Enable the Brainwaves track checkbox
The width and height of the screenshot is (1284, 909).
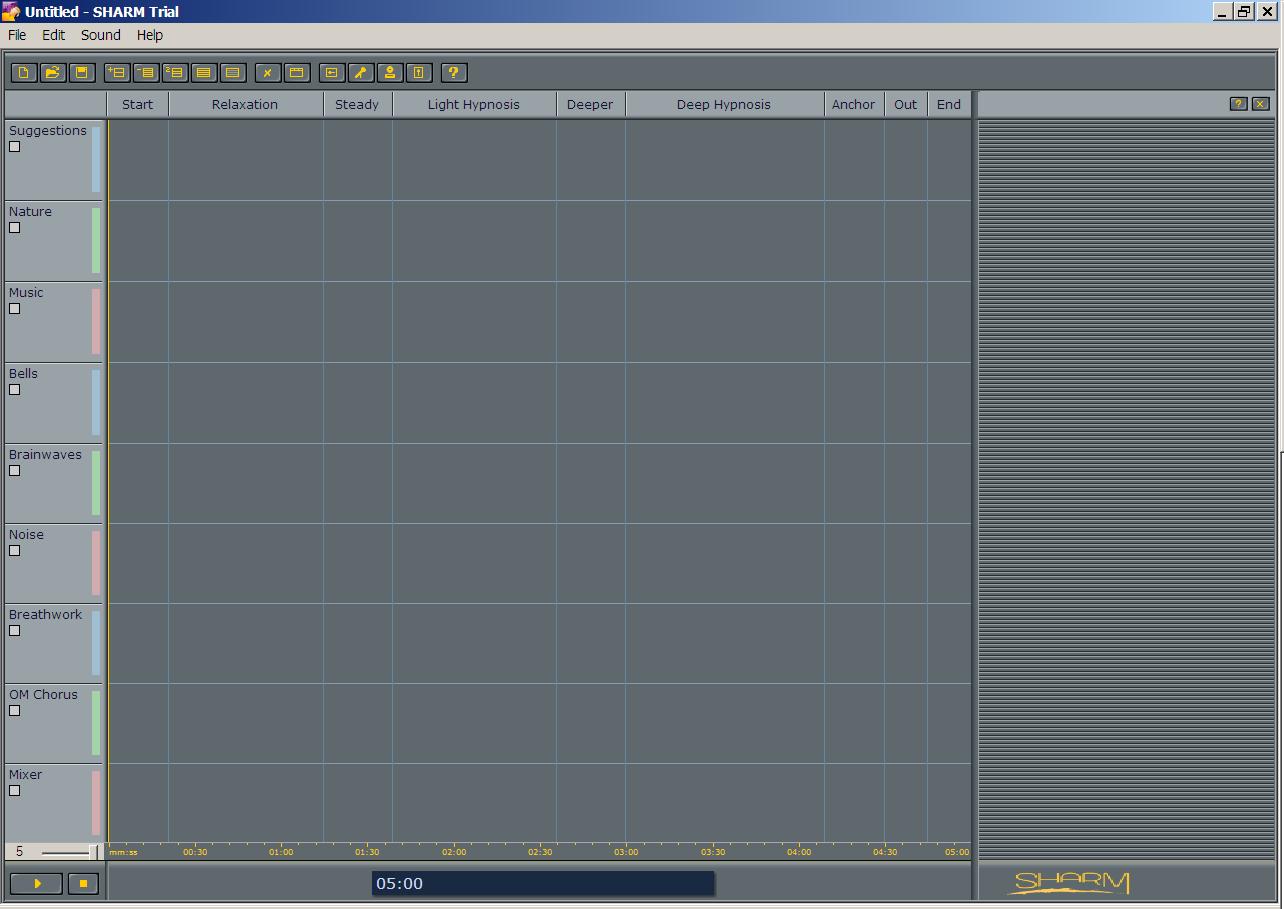pyautogui.click(x=15, y=471)
